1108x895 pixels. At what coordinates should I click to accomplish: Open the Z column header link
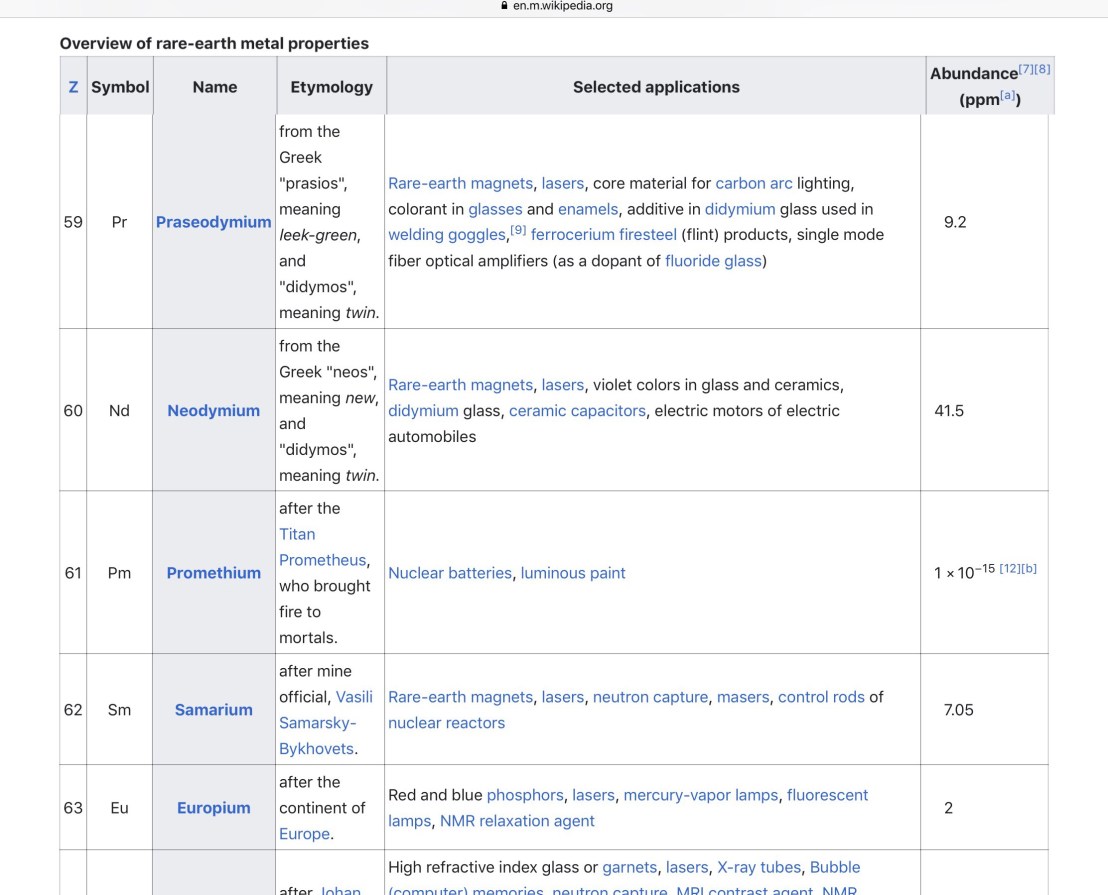[x=73, y=87]
